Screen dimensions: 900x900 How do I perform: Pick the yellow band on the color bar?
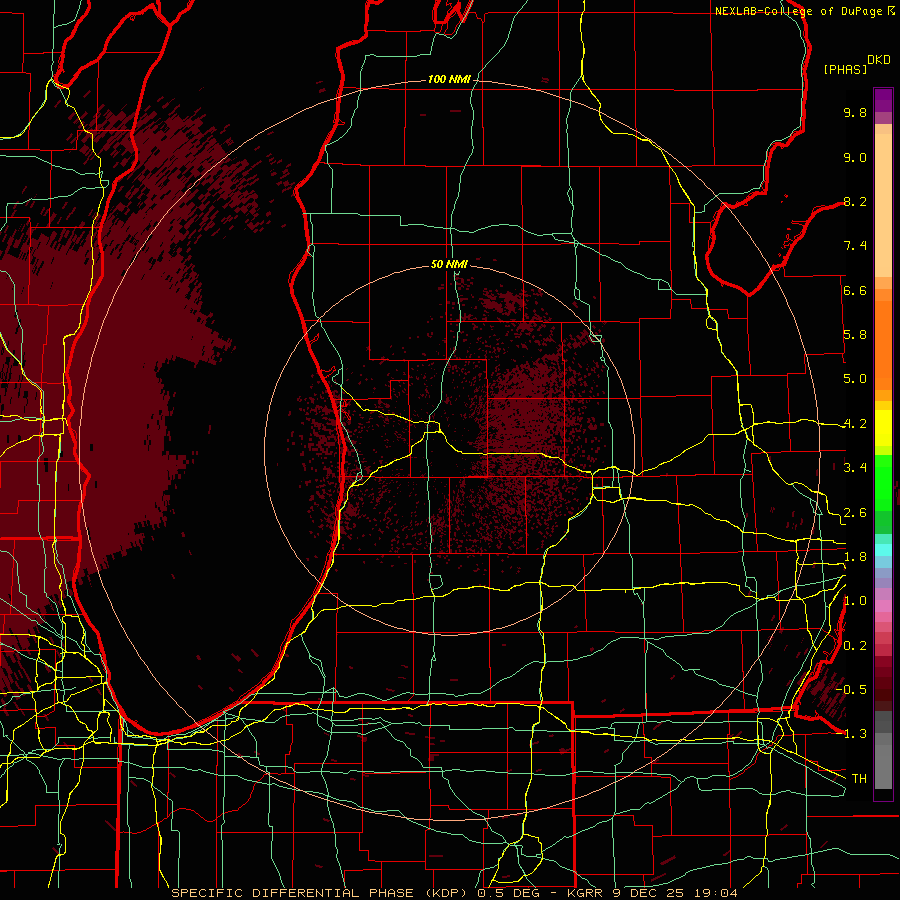click(x=883, y=428)
